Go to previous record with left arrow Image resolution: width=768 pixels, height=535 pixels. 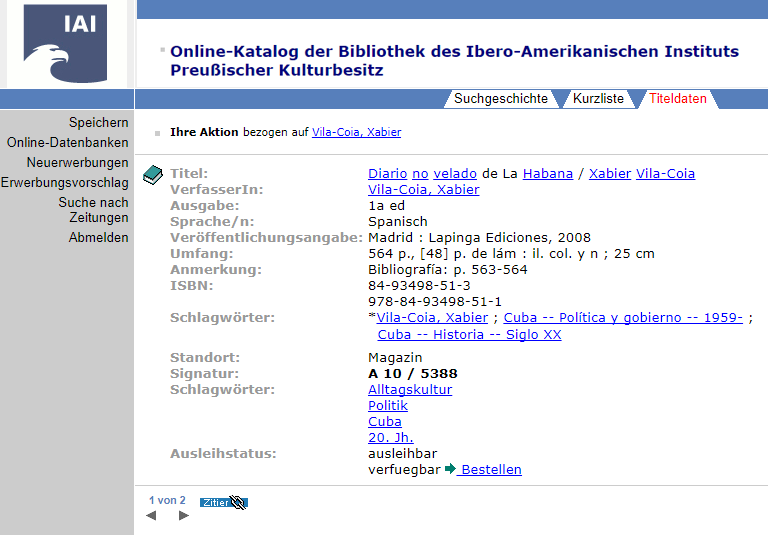tap(151, 515)
